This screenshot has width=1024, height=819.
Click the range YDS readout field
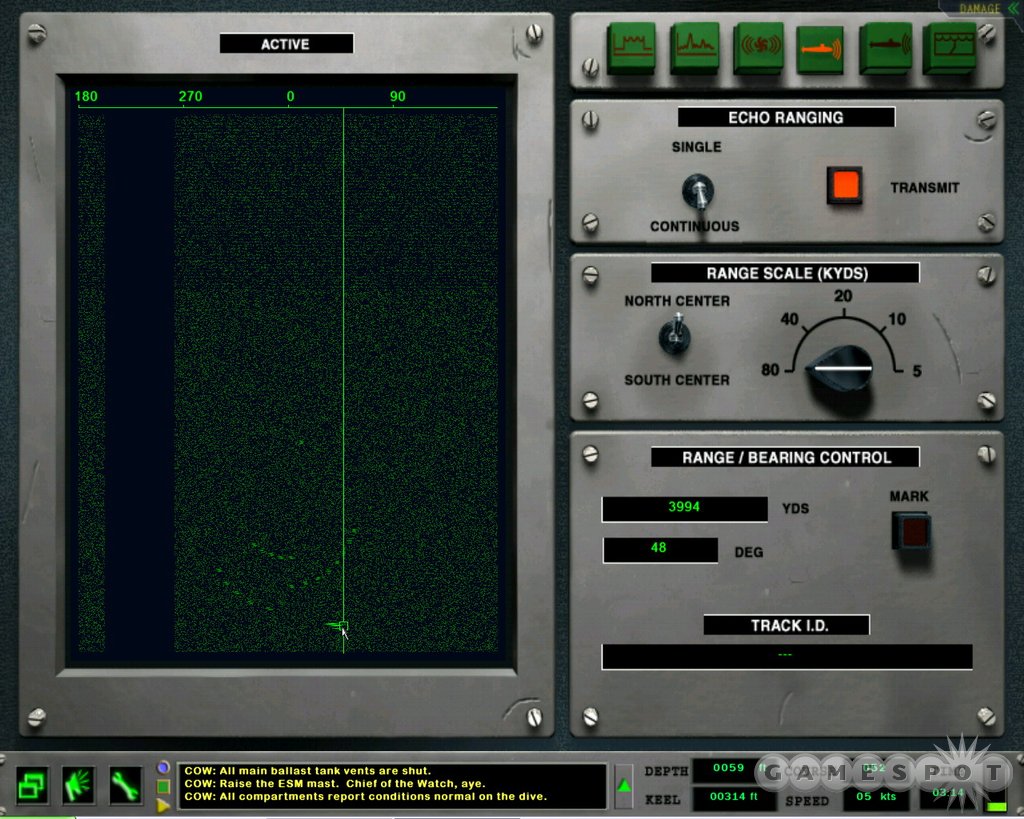tap(684, 508)
